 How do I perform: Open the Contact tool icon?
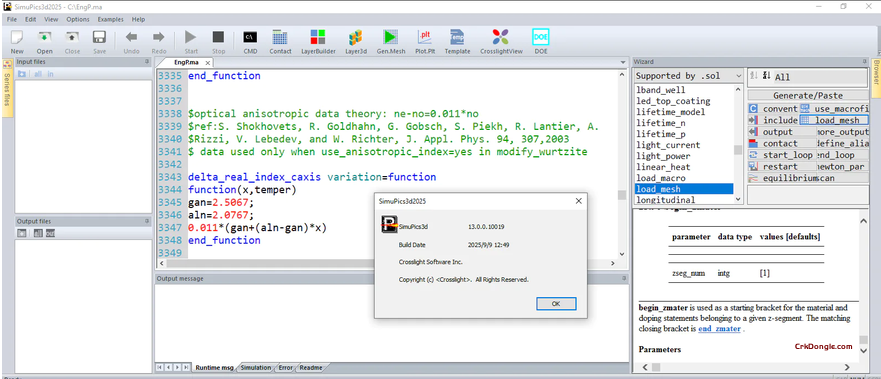[280, 38]
